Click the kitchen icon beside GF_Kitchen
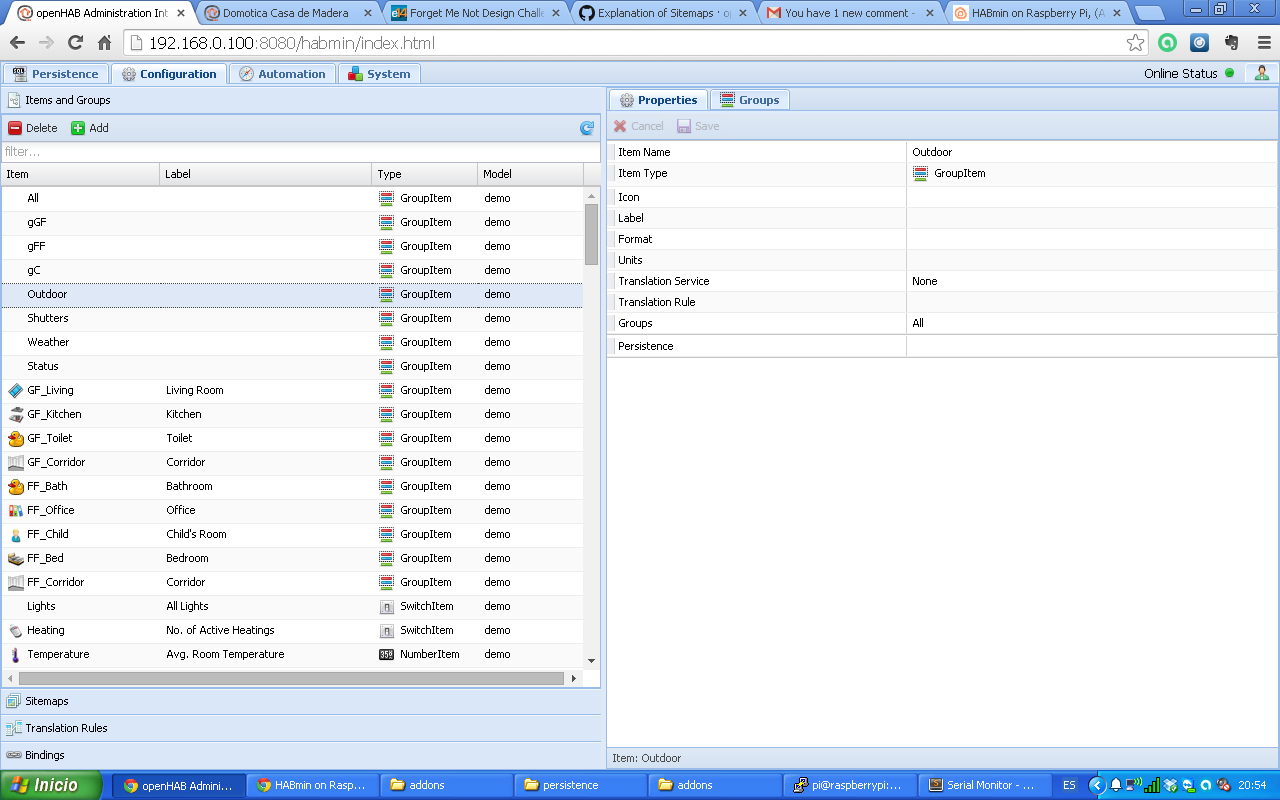This screenshot has width=1280, height=800. point(14,414)
